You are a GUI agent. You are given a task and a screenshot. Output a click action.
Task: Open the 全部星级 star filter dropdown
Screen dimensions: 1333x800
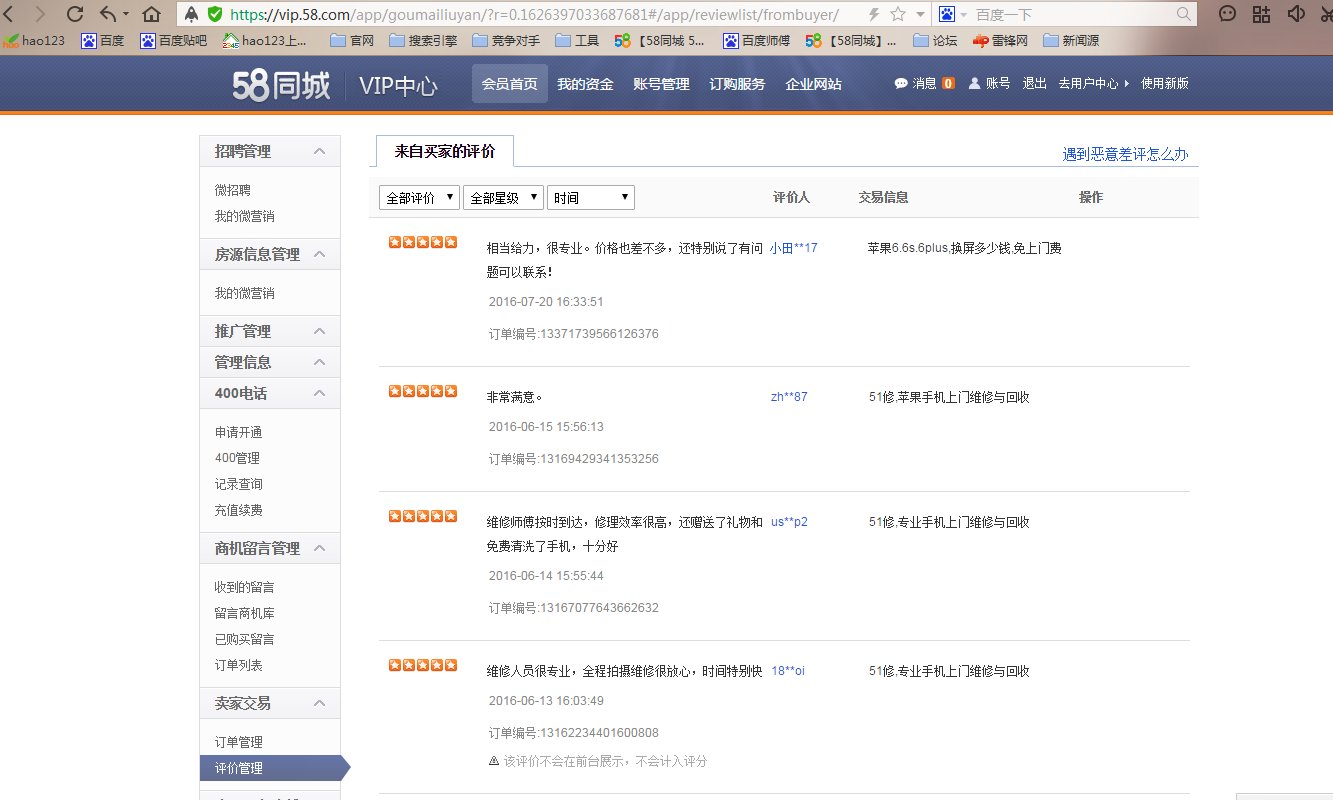[503, 197]
